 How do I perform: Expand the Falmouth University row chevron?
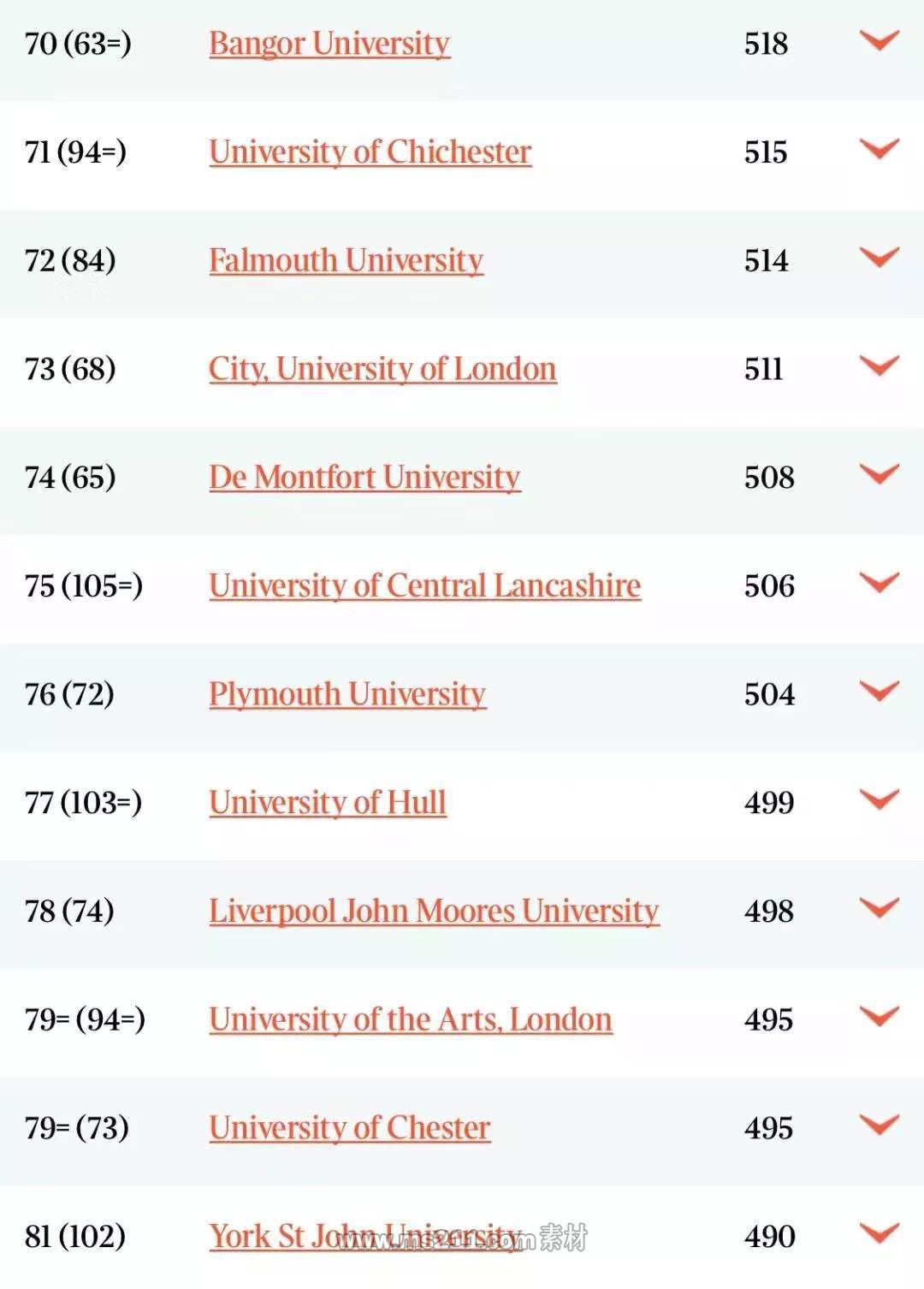coord(879,257)
